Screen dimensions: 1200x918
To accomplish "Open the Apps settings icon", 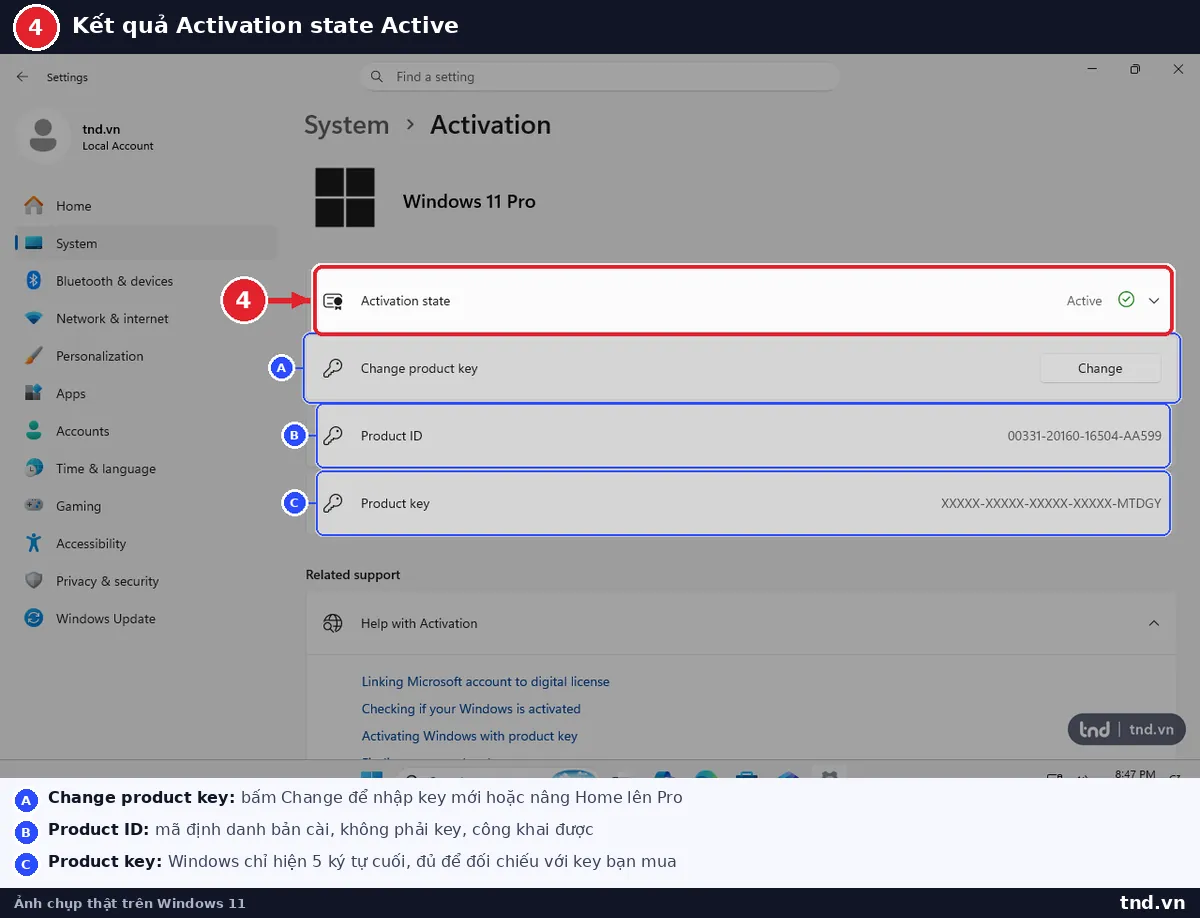I will 34,394.
